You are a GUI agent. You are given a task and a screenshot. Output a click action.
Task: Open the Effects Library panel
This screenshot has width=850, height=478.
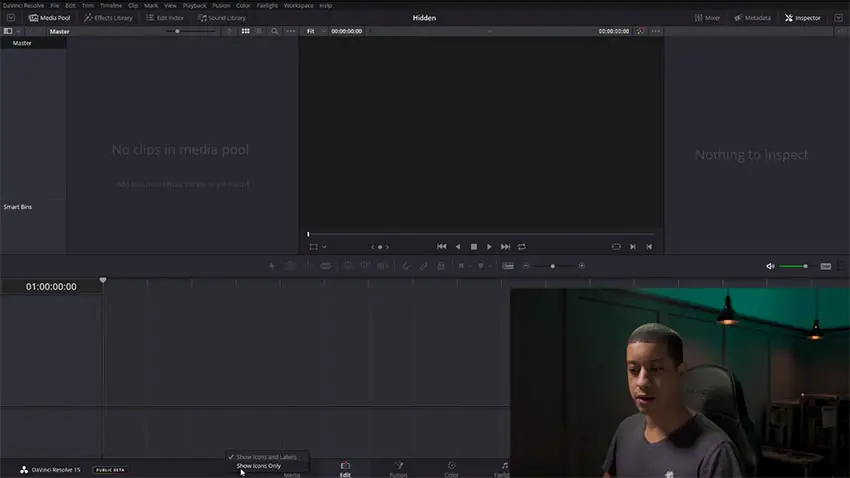[108, 18]
